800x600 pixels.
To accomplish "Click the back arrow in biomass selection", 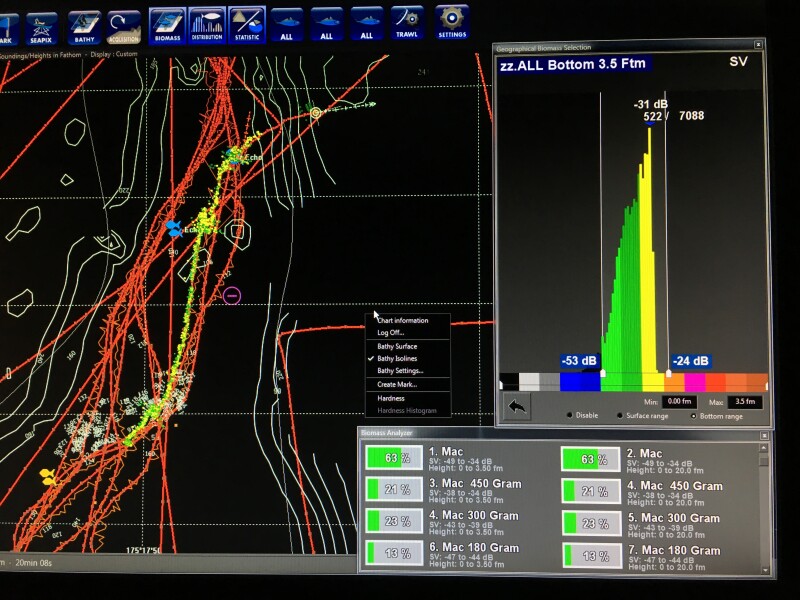I will coord(517,406).
